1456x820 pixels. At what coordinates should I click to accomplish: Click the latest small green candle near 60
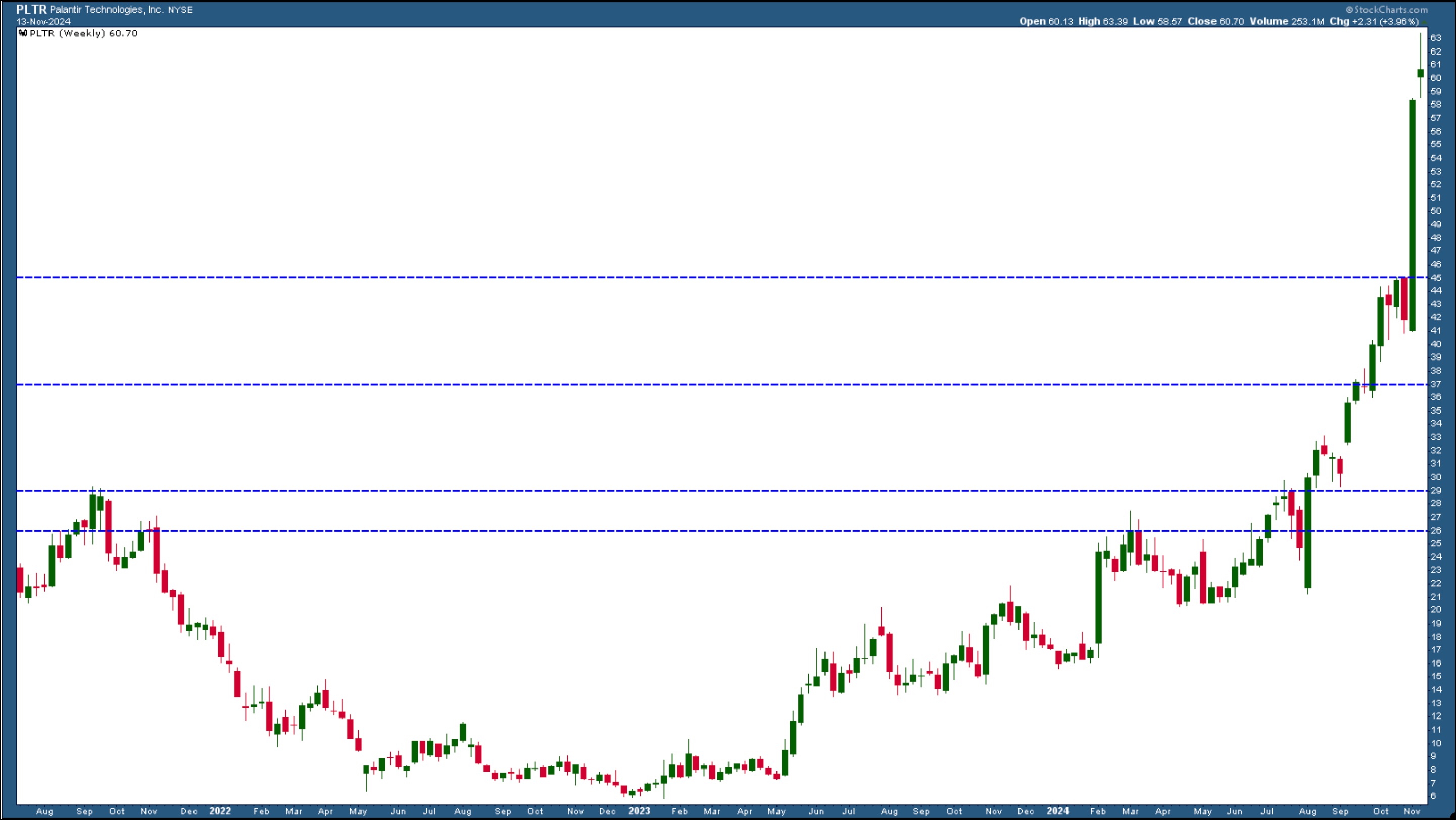(x=1421, y=73)
